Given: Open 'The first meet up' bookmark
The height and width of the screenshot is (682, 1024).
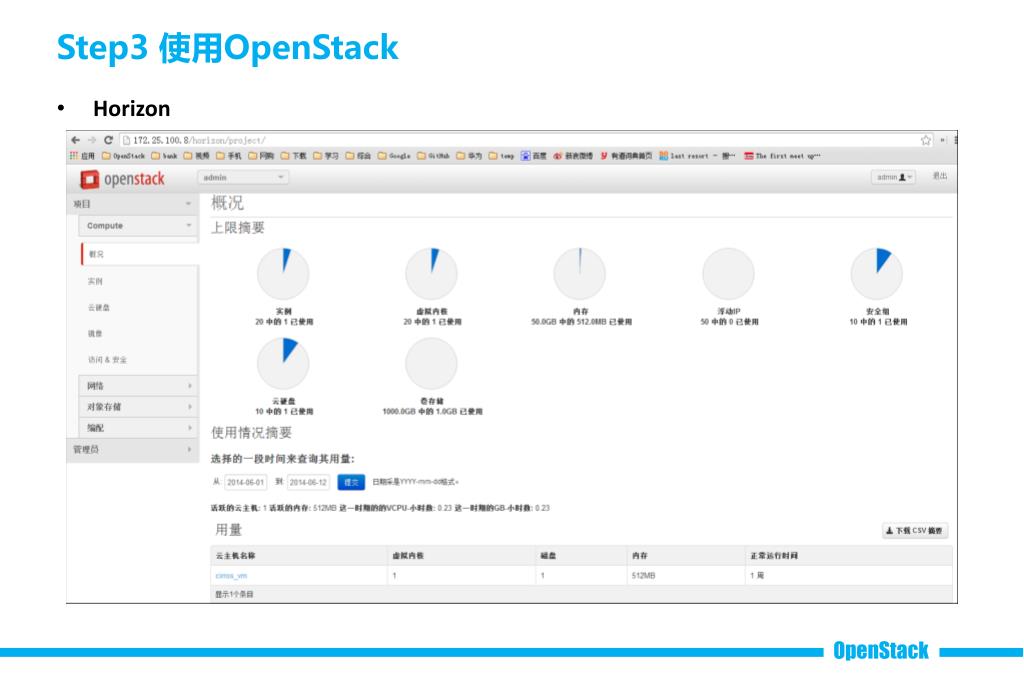Looking at the screenshot, I should (x=782, y=155).
